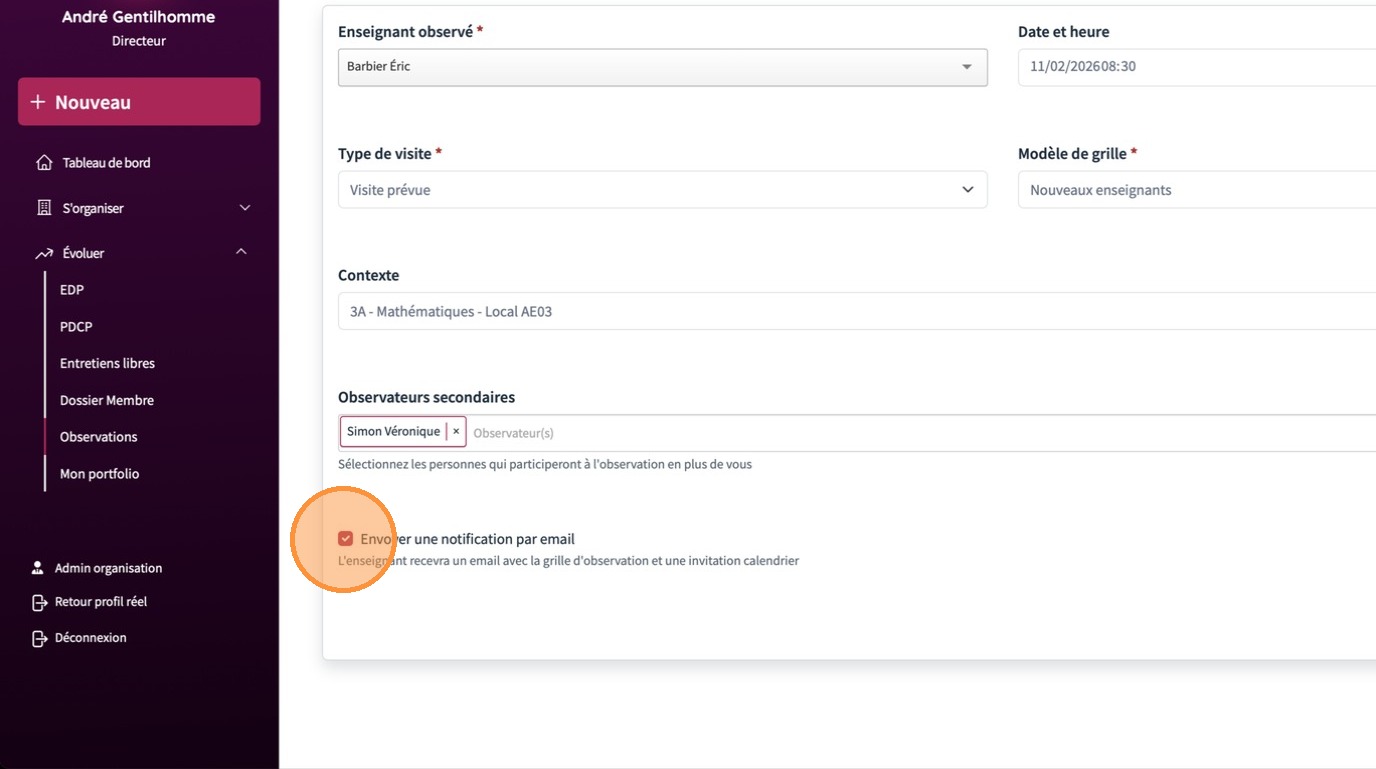Go to Entretiens libres
Image resolution: width=1376 pixels, height=769 pixels.
[107, 364]
